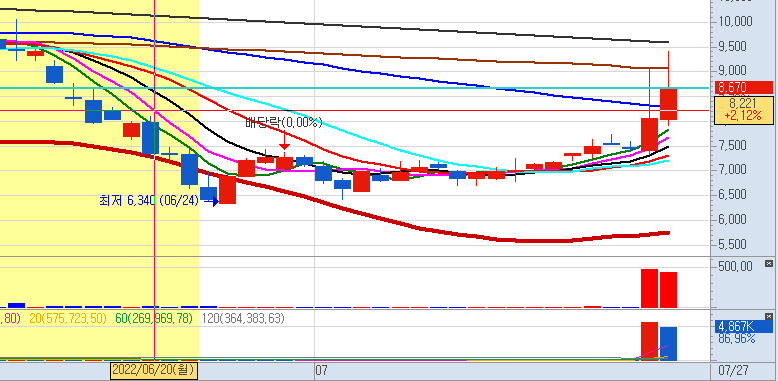Close the volume panel with the 500,00 scale
The width and height of the screenshot is (778, 381).
[769, 263]
